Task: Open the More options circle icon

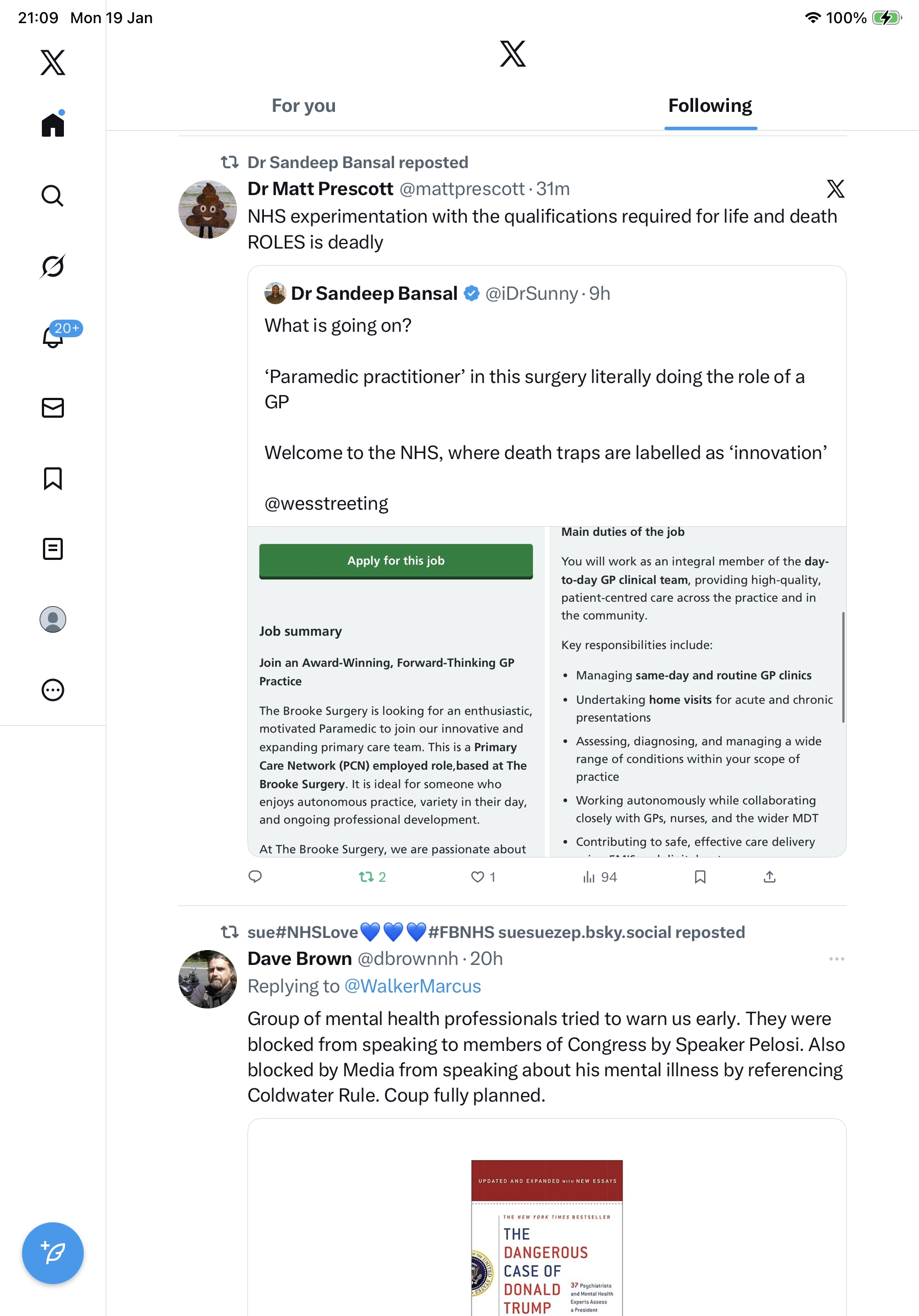Action: point(52,689)
